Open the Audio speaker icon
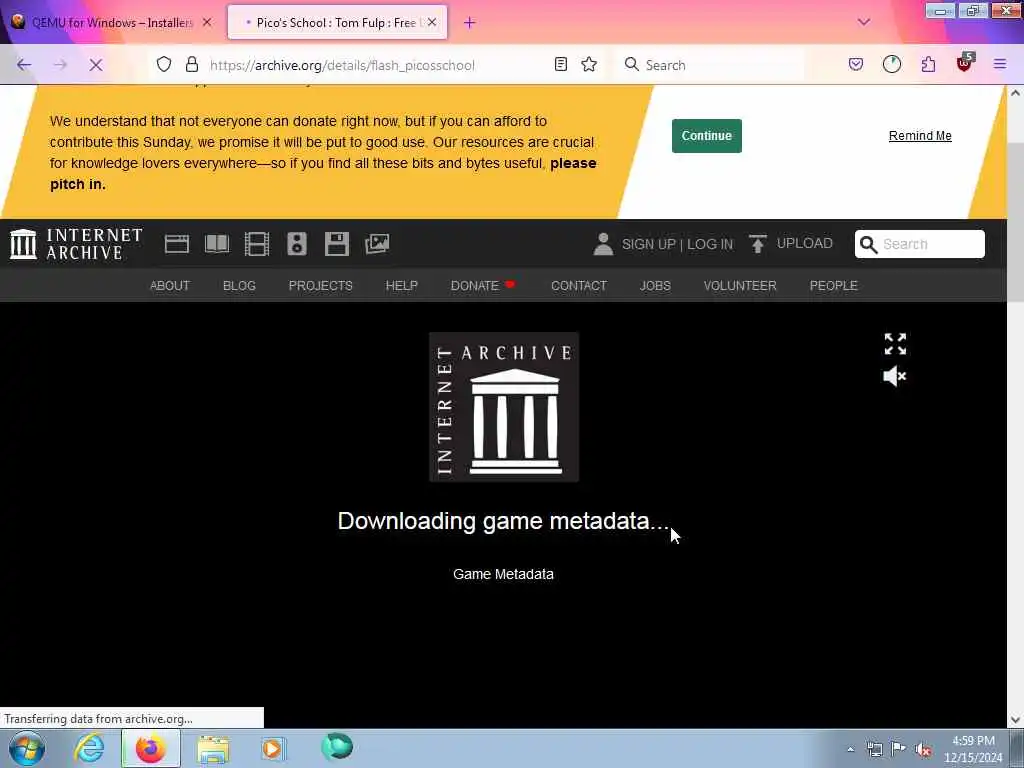 click(296, 244)
